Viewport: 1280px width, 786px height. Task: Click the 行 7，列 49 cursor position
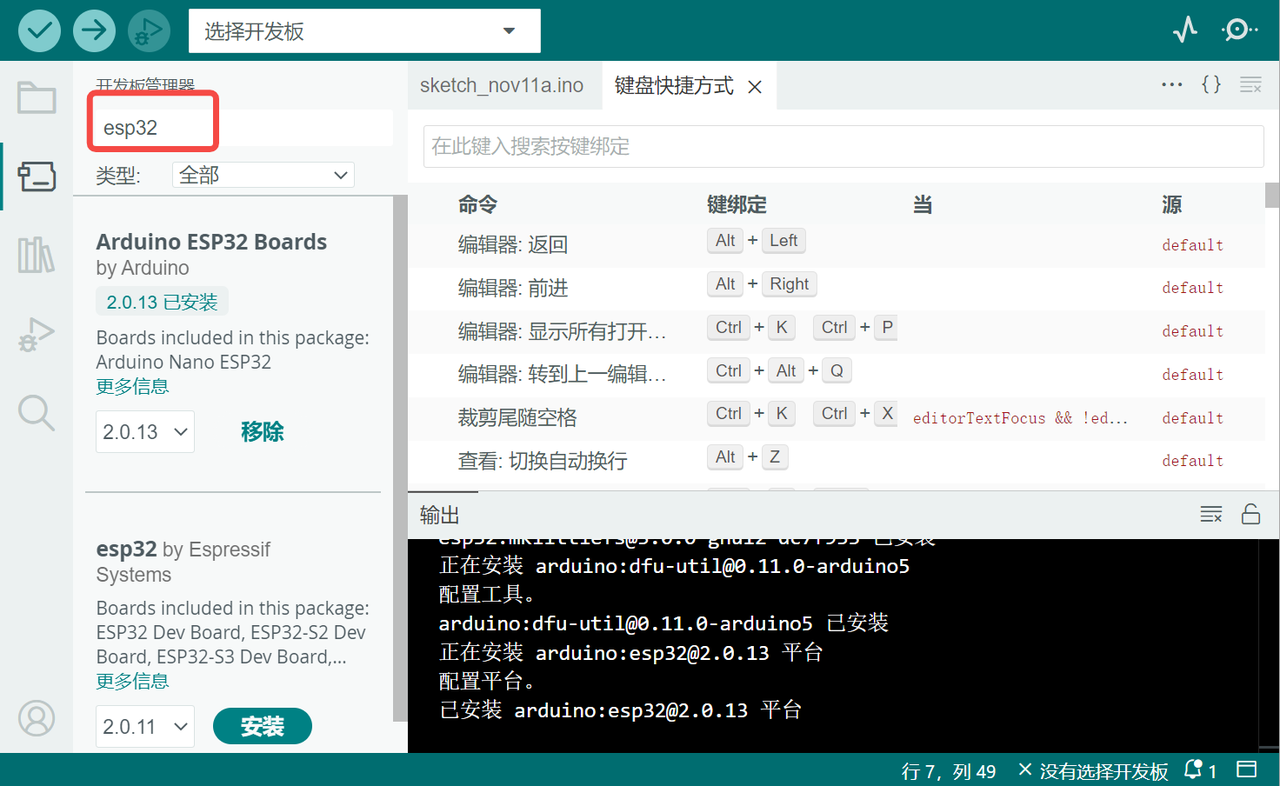[949, 771]
